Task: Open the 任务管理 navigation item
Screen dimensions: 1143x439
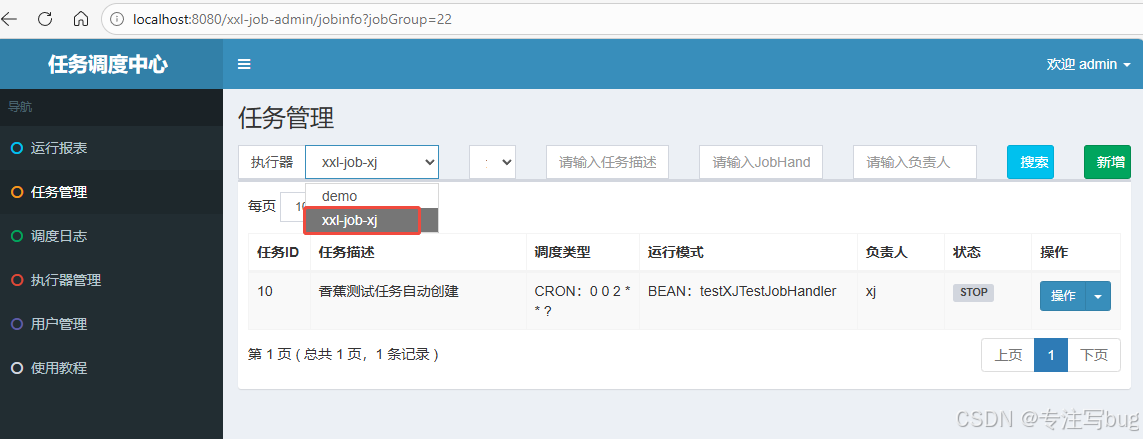Action: [112, 193]
